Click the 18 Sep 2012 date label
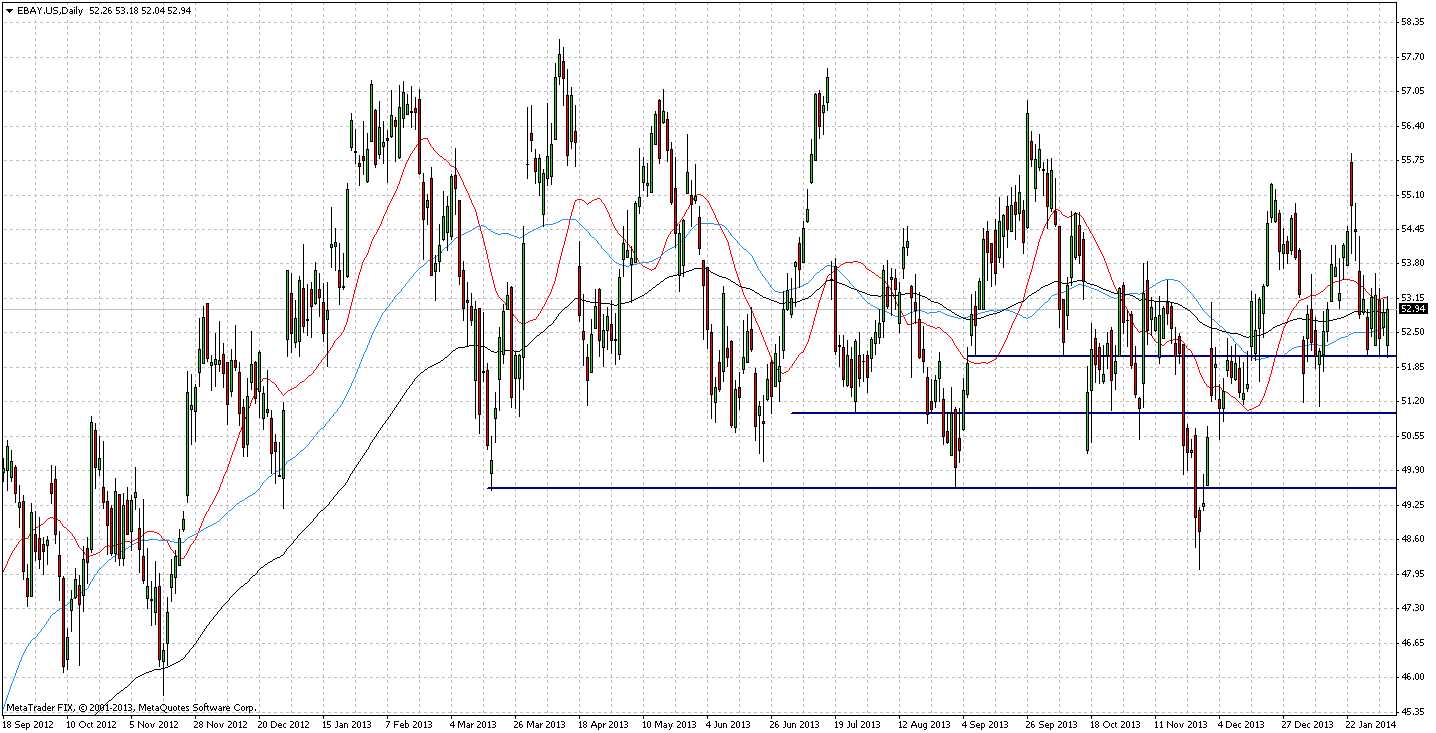The width and height of the screenshot is (1436, 733). click(x=27, y=724)
